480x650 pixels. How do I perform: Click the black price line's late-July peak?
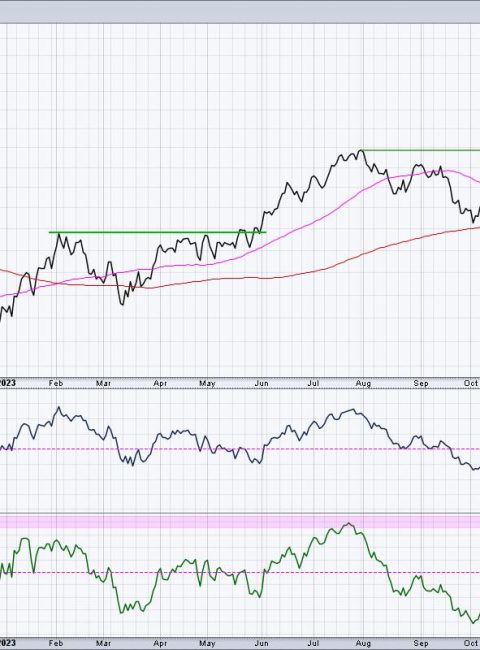click(x=361, y=150)
